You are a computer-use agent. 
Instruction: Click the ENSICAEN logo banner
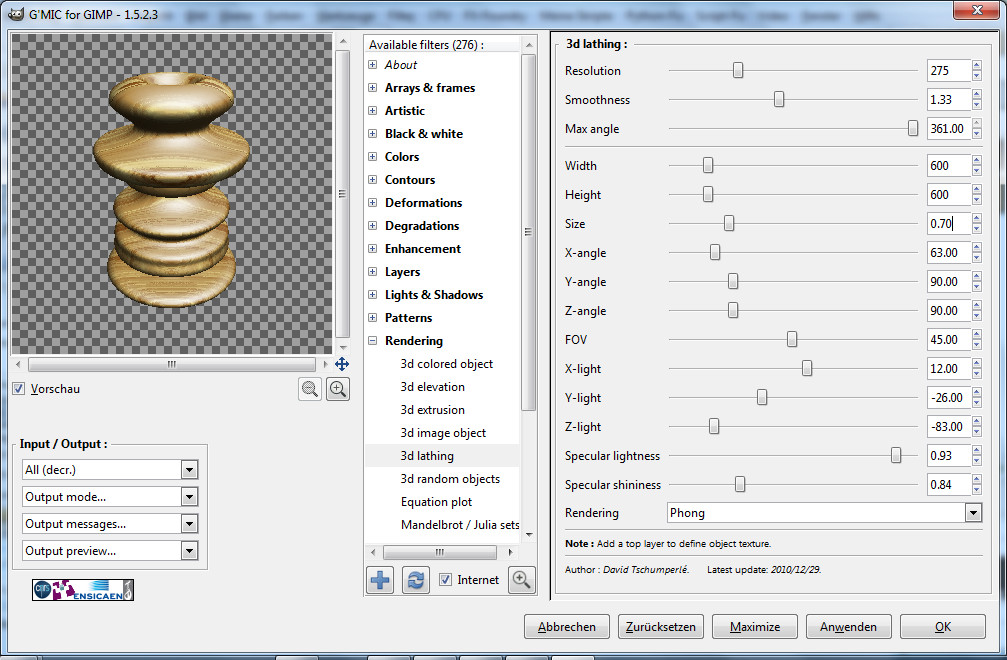[x=83, y=590]
